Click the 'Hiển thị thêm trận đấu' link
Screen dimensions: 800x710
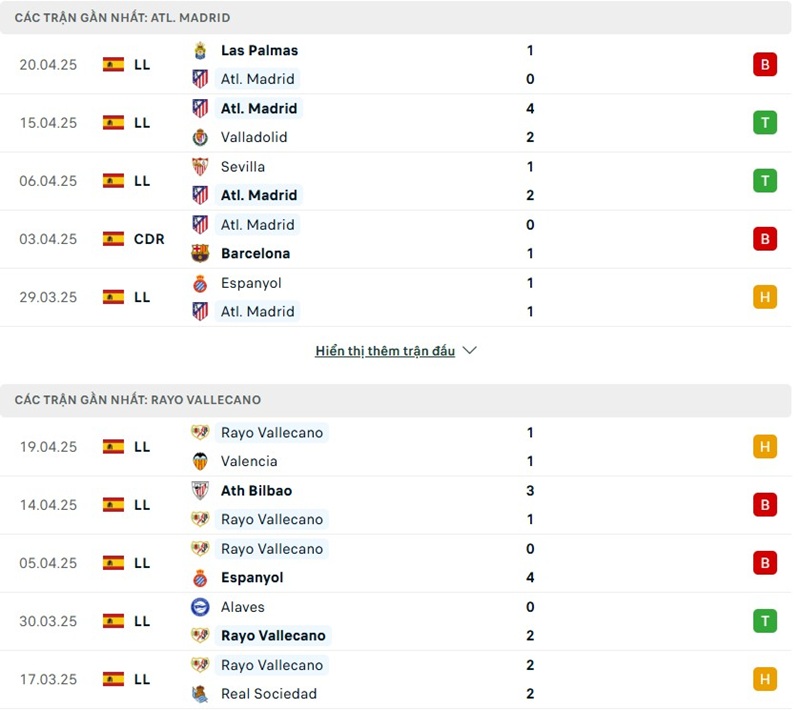pos(385,351)
